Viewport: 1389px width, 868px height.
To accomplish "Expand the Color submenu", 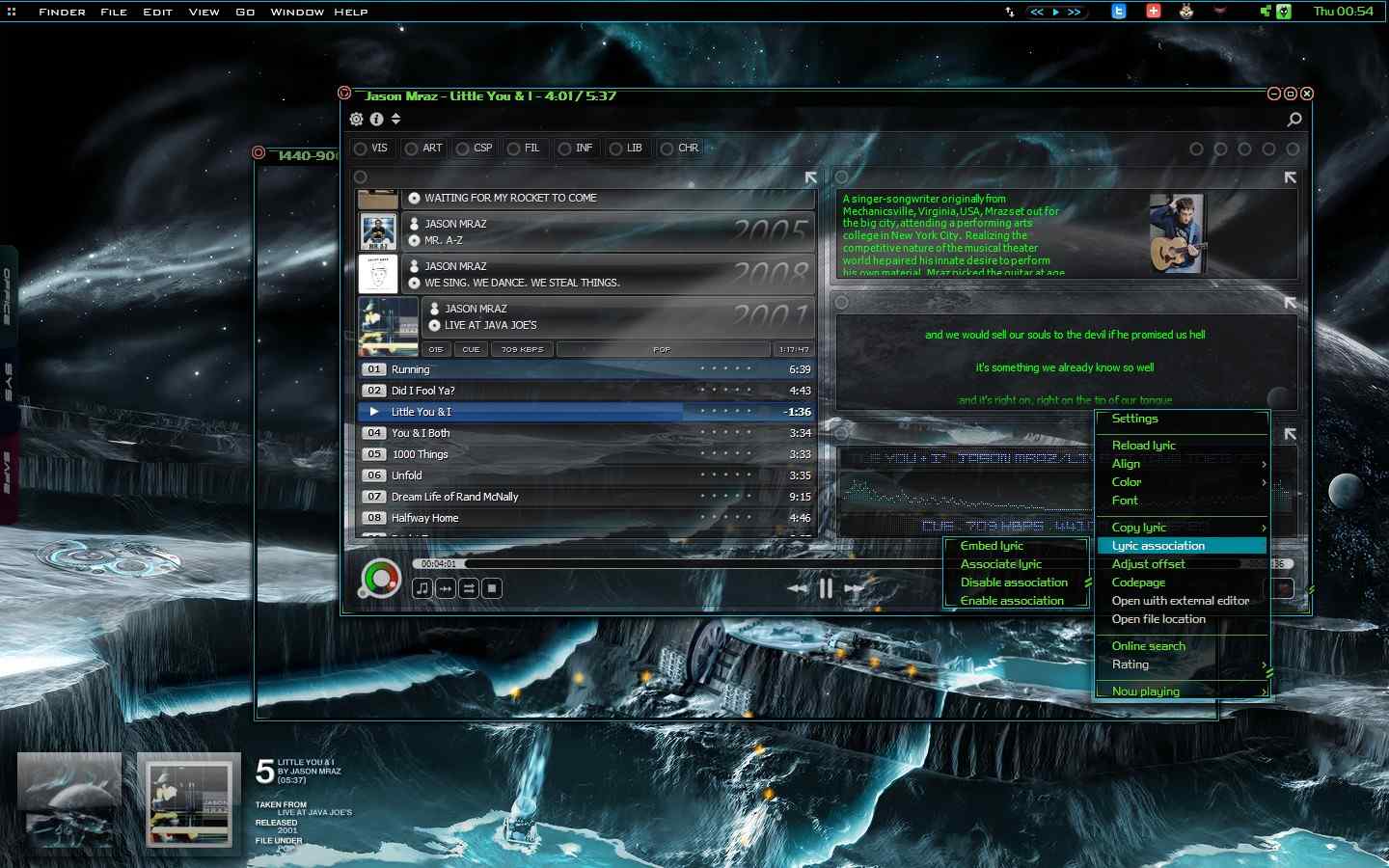I will pyautogui.click(x=1183, y=482).
